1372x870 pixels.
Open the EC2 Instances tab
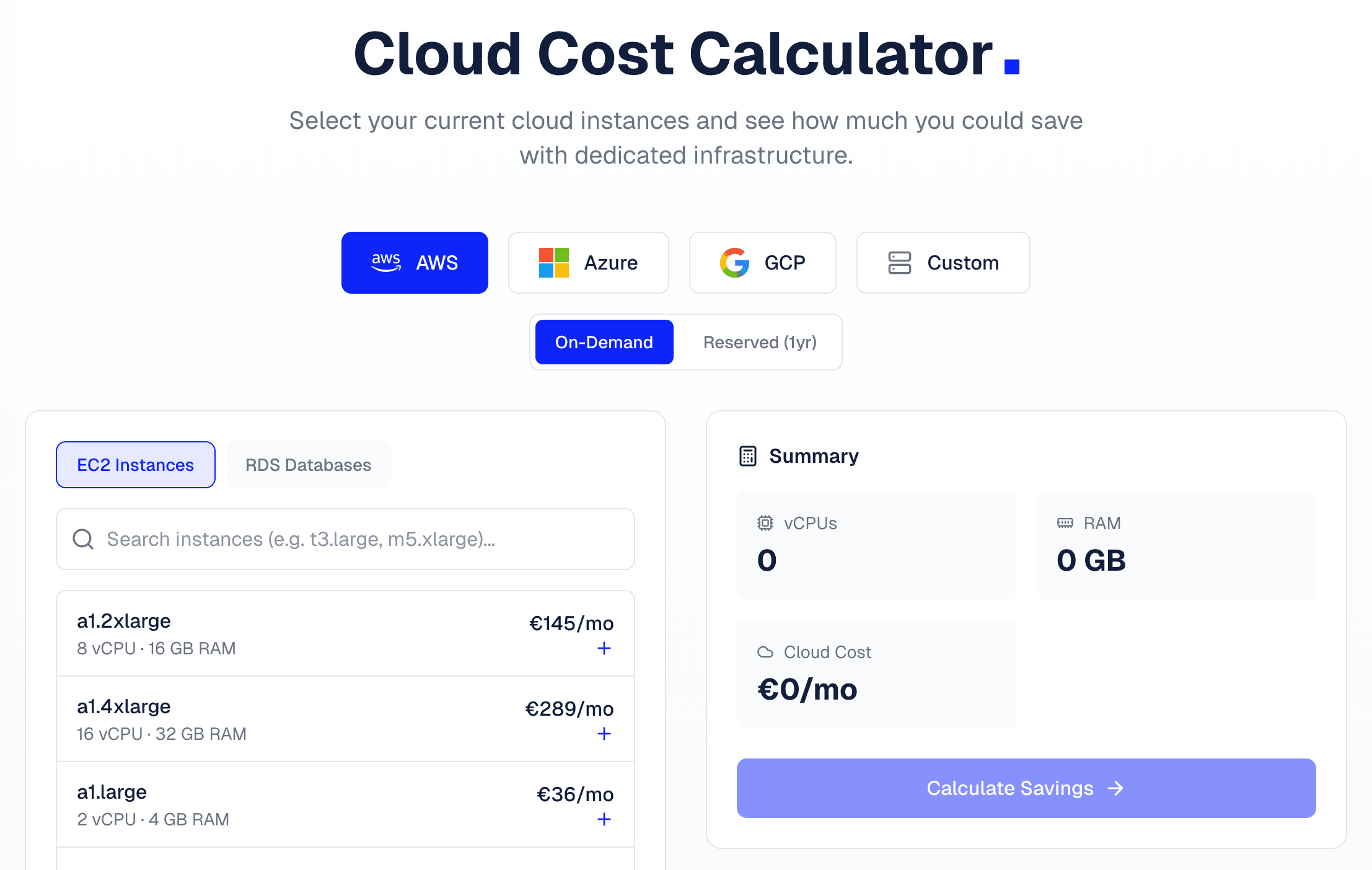coord(135,464)
